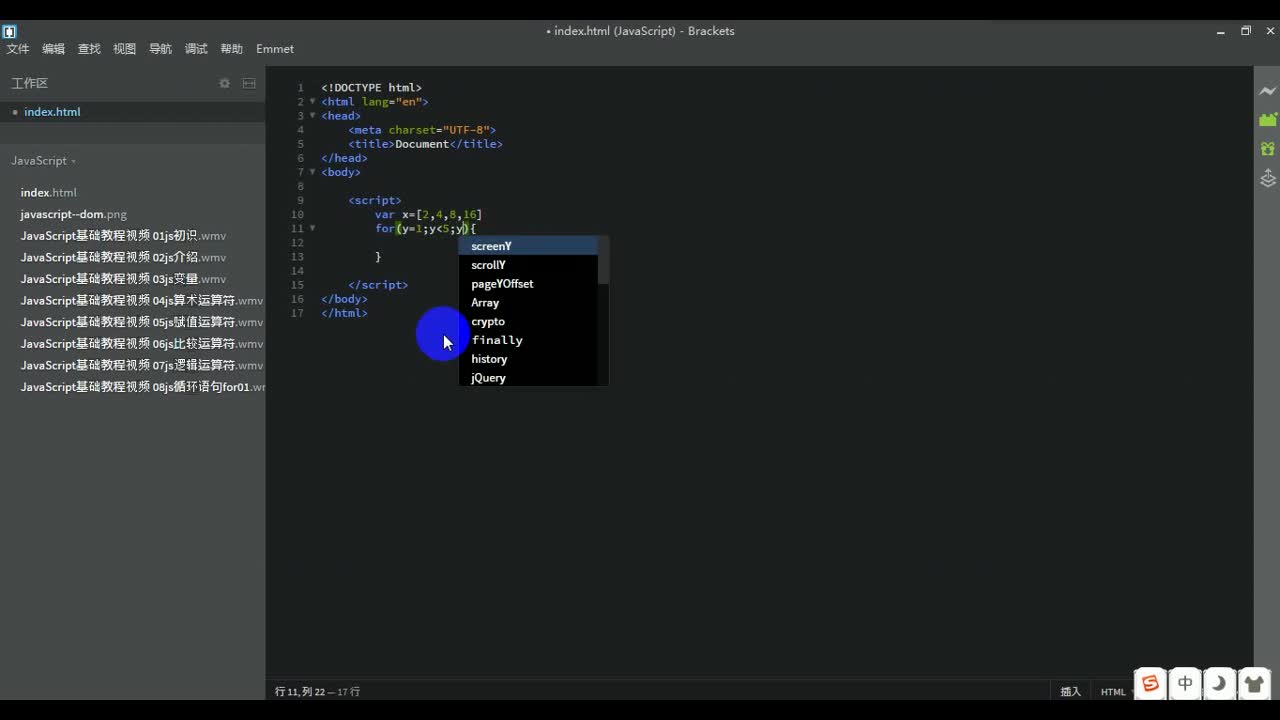This screenshot has height=720, width=1280.
Task: Collapse the html tag on line 2
Action: 312,101
